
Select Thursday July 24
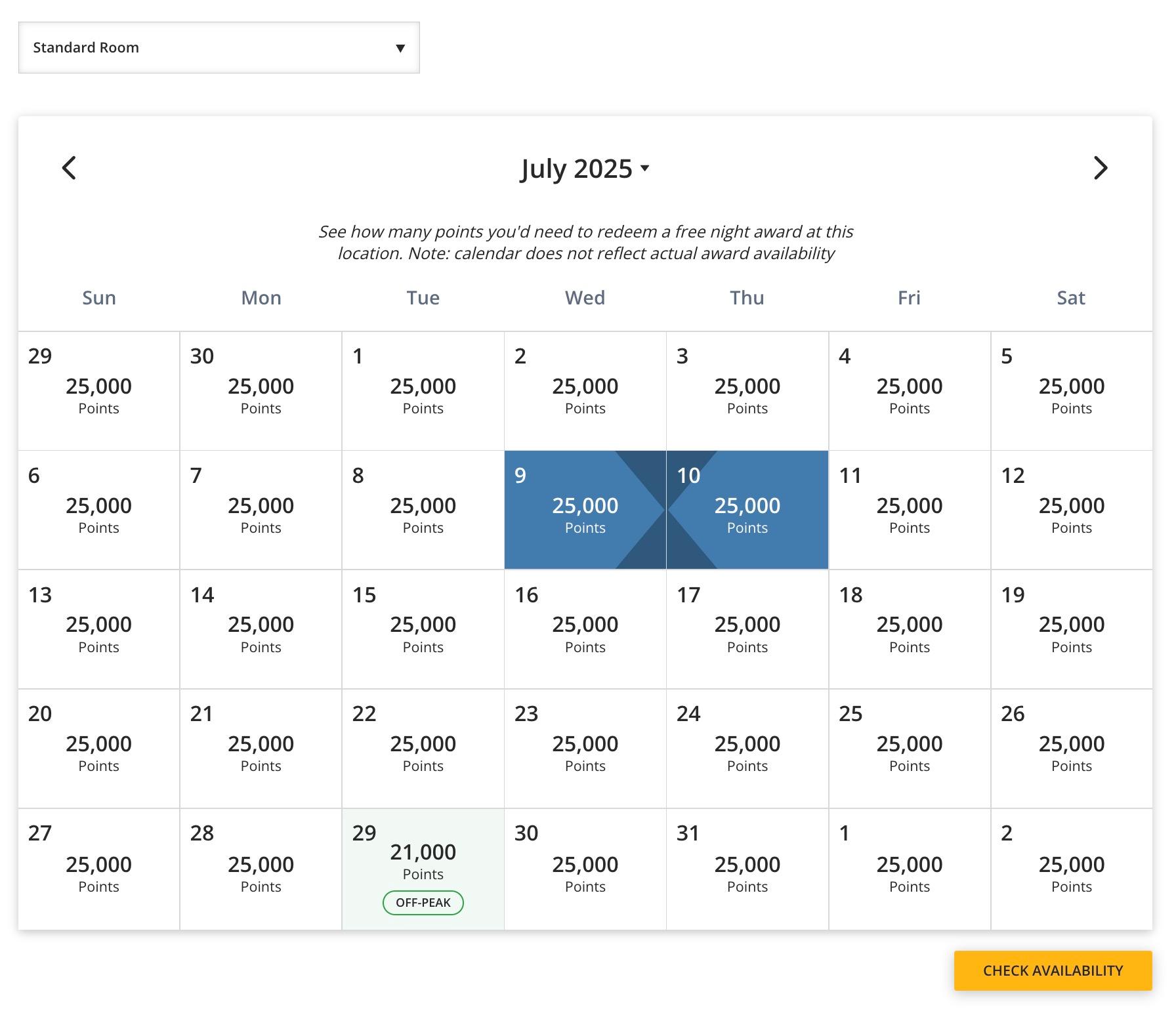747,749
